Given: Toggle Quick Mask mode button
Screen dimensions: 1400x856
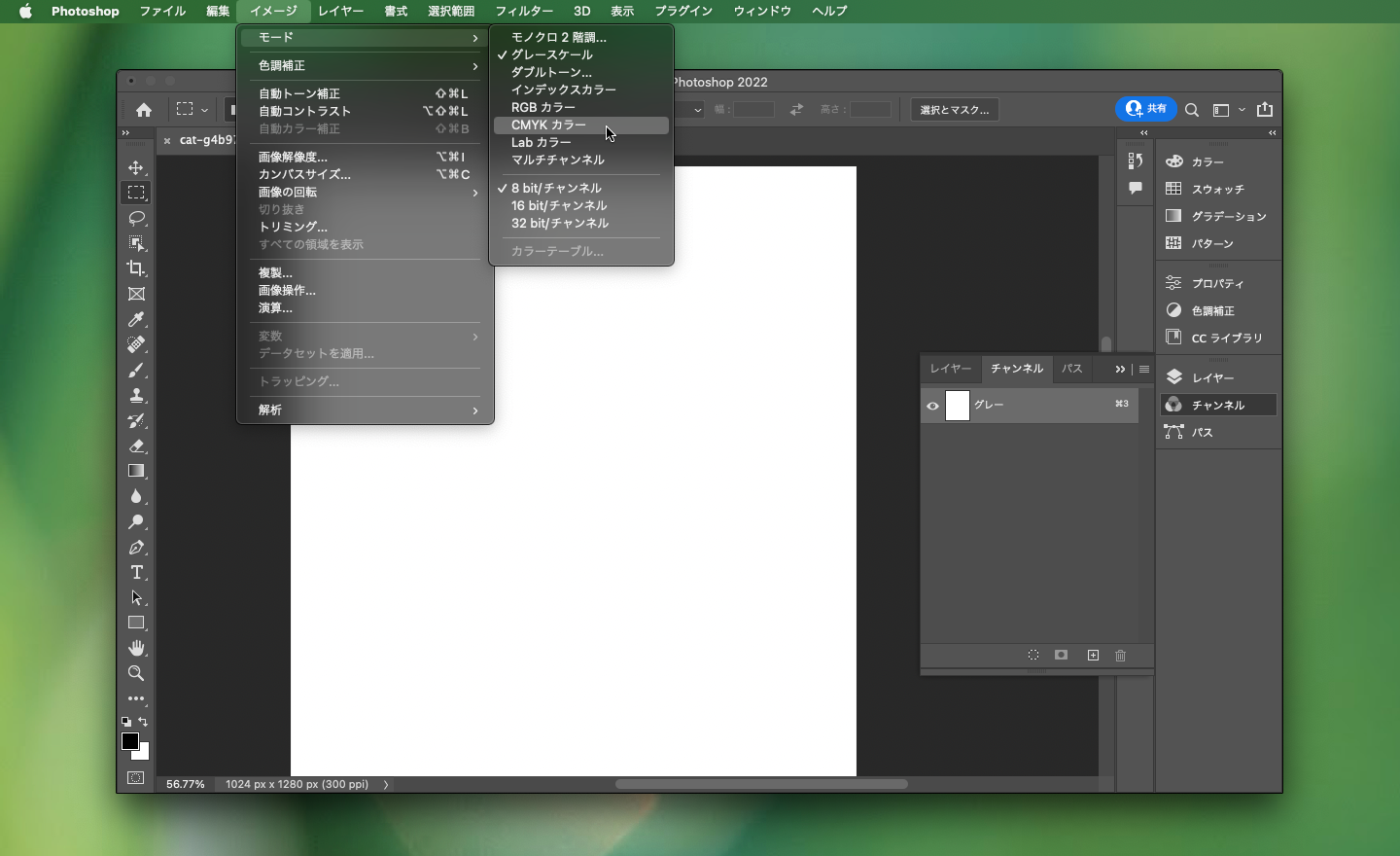Looking at the screenshot, I should click(136, 778).
